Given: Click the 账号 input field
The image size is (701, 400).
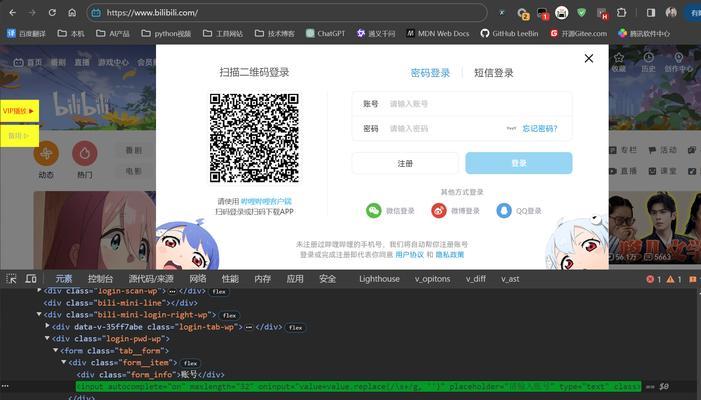Looking at the screenshot, I should coord(462,104).
